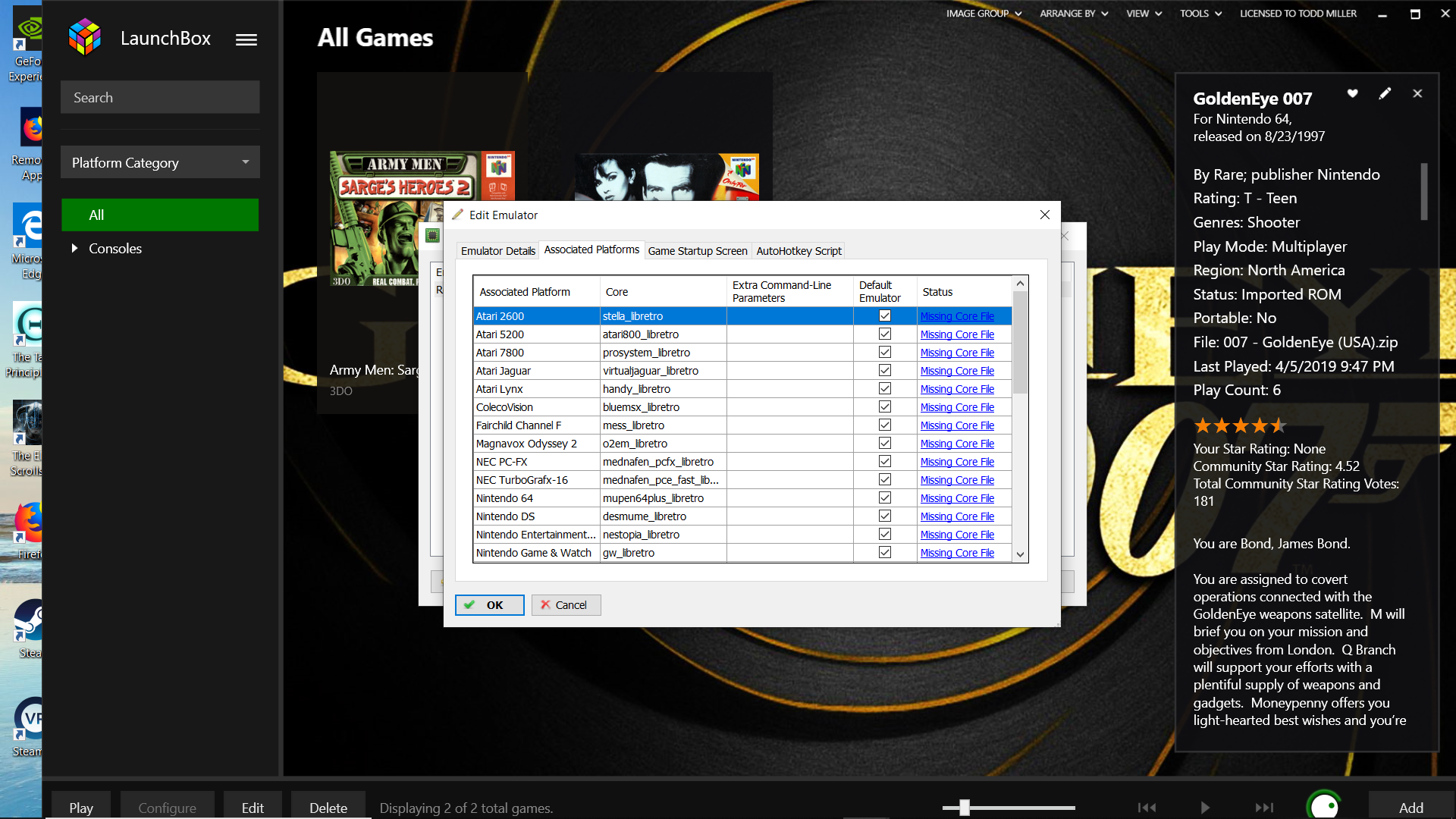Open the Tools menu

pyautogui.click(x=1200, y=14)
